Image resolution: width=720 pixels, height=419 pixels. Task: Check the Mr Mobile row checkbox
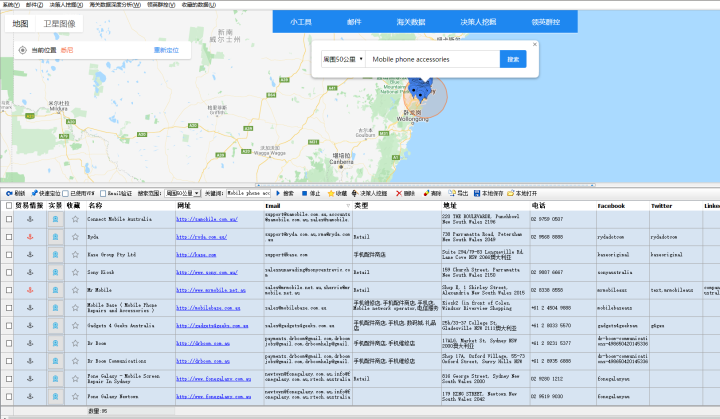point(9,290)
